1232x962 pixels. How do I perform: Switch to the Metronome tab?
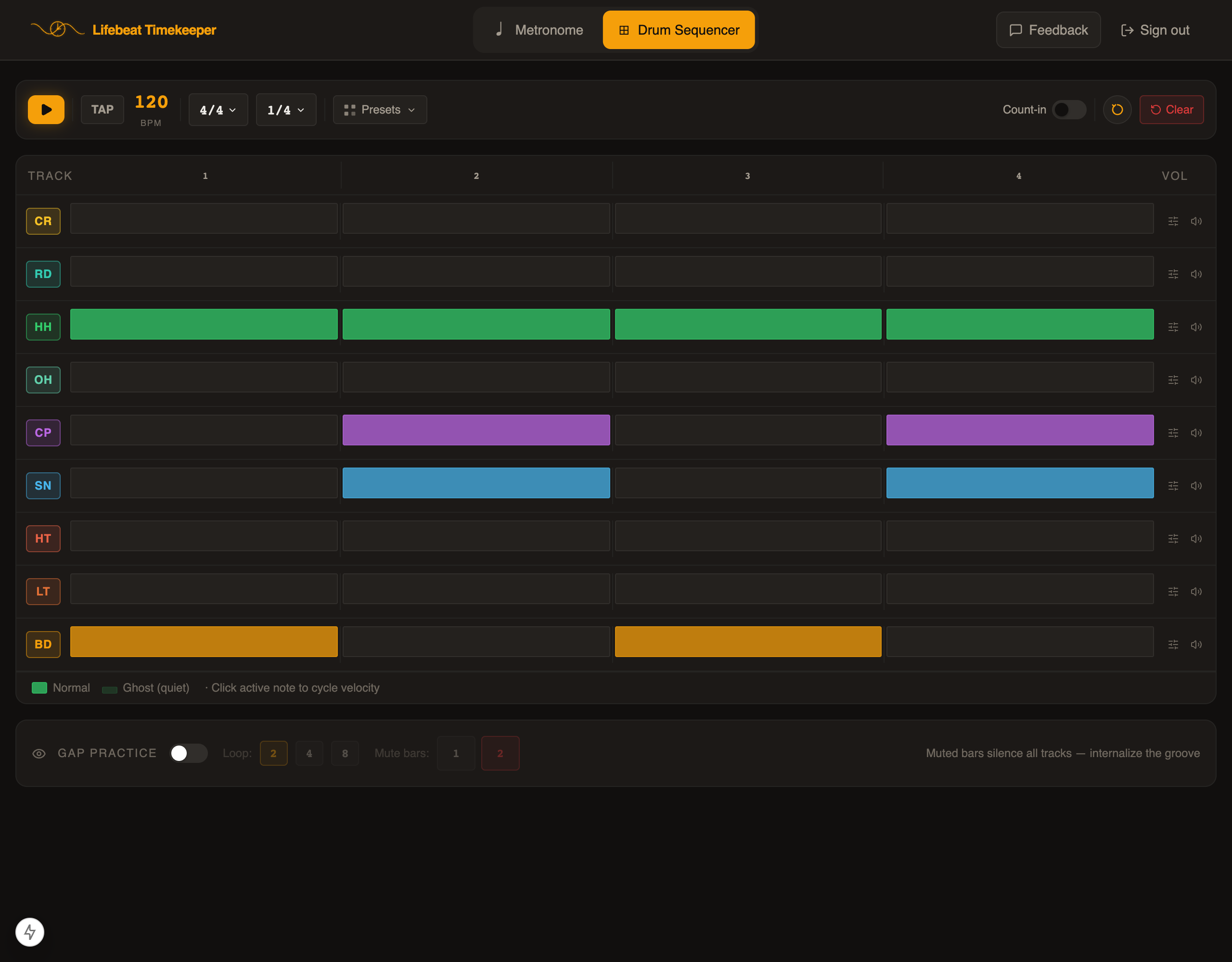539,30
